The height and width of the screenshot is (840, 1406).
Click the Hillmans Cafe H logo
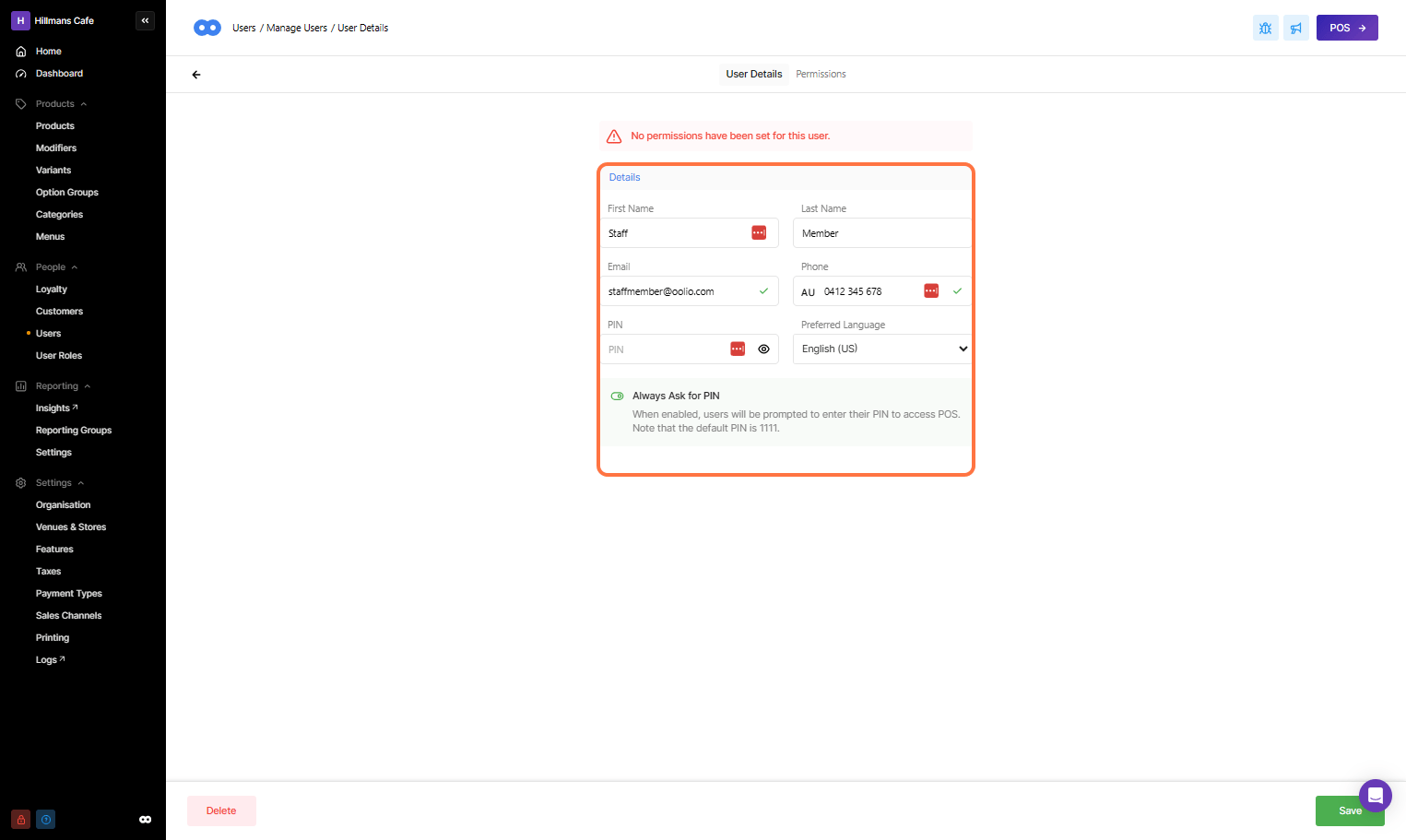click(20, 20)
